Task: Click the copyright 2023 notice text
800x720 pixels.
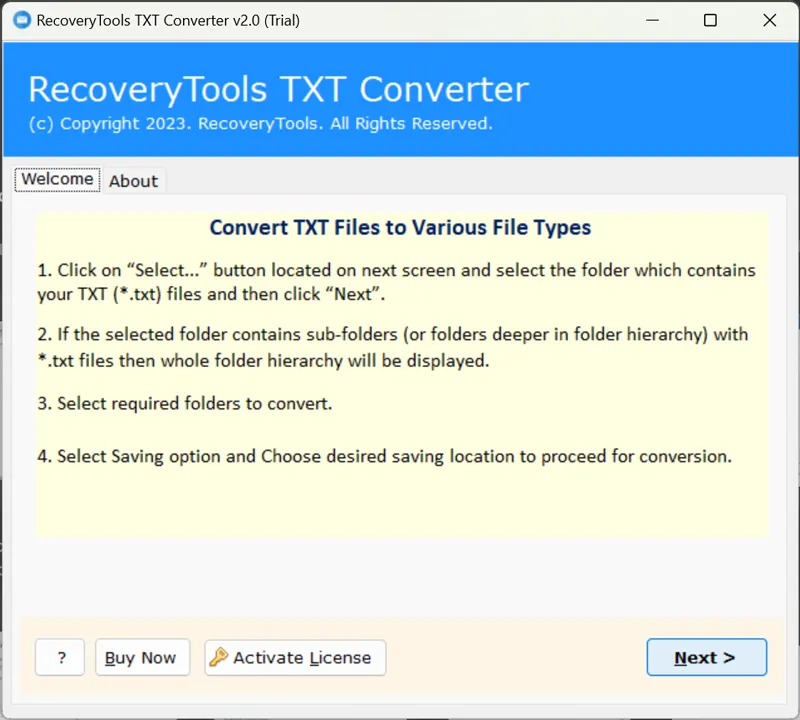Action: 261,123
